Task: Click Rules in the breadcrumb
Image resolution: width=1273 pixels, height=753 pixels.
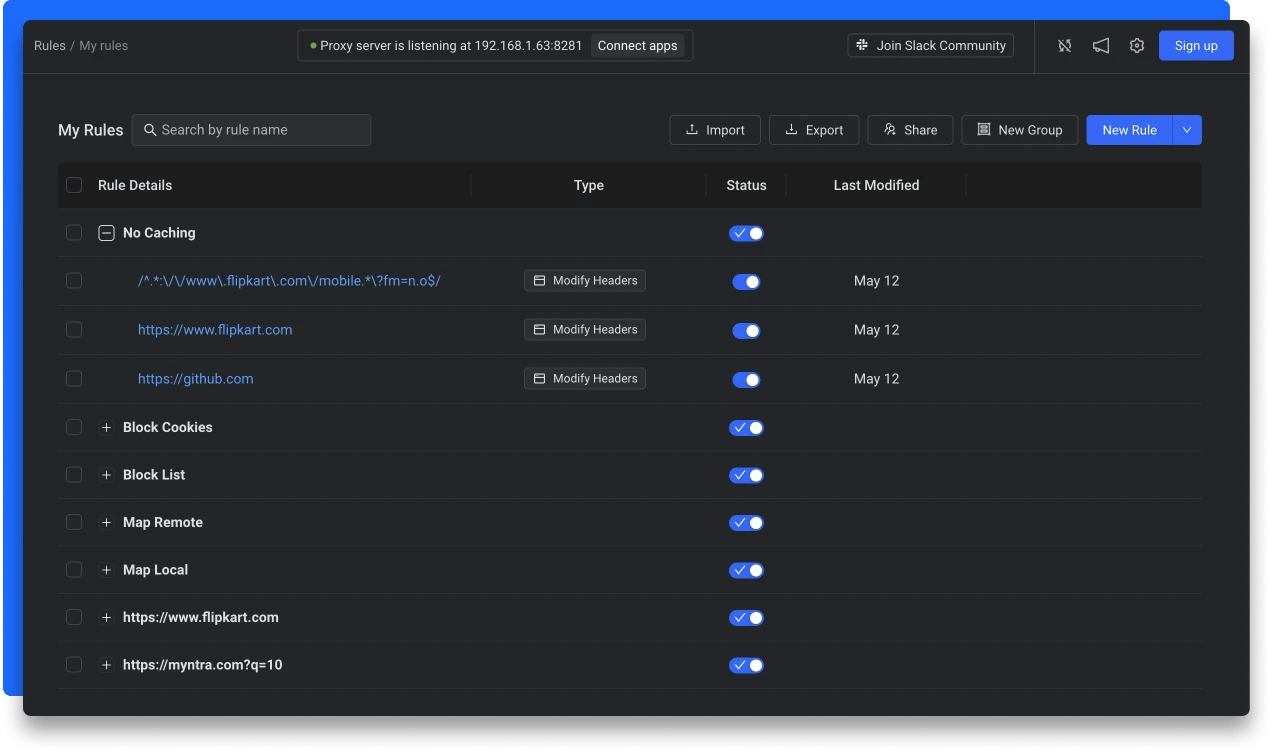Action: point(50,46)
